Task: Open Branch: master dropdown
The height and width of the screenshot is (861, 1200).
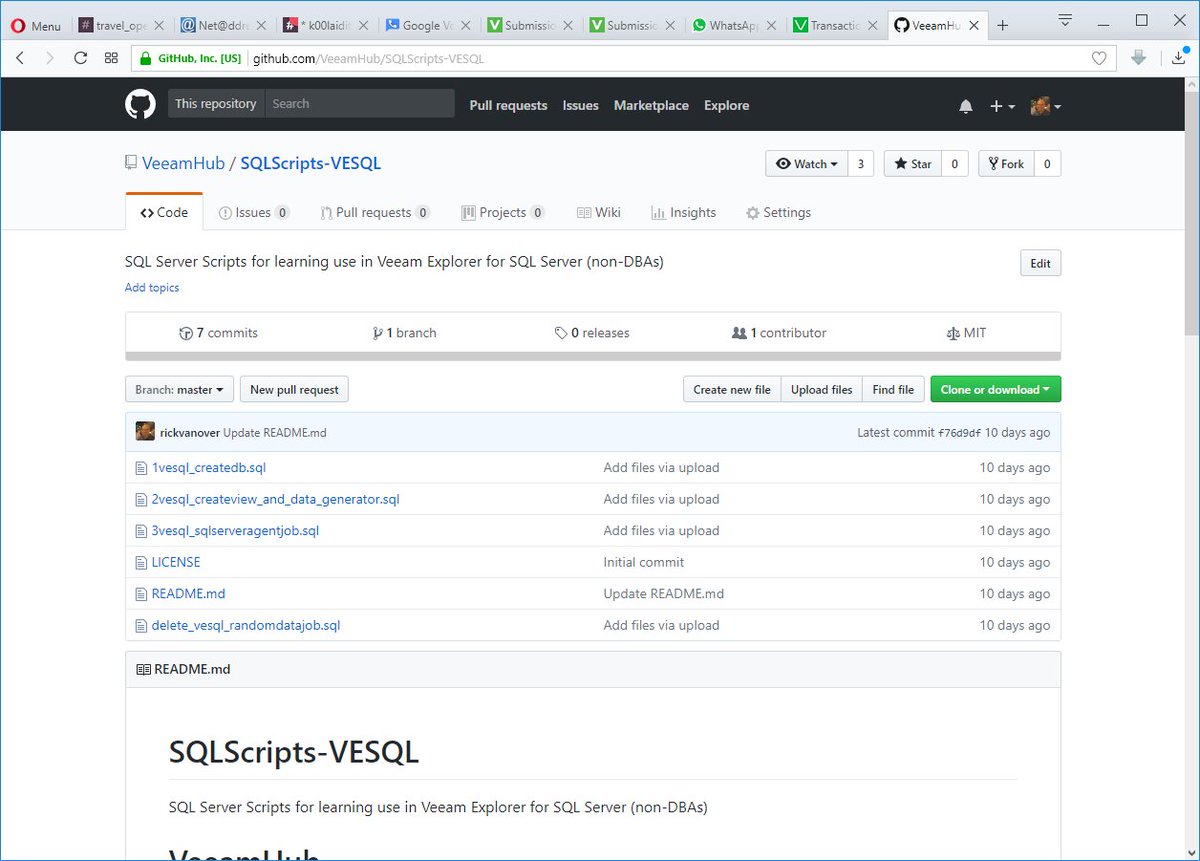Action: 180,390
